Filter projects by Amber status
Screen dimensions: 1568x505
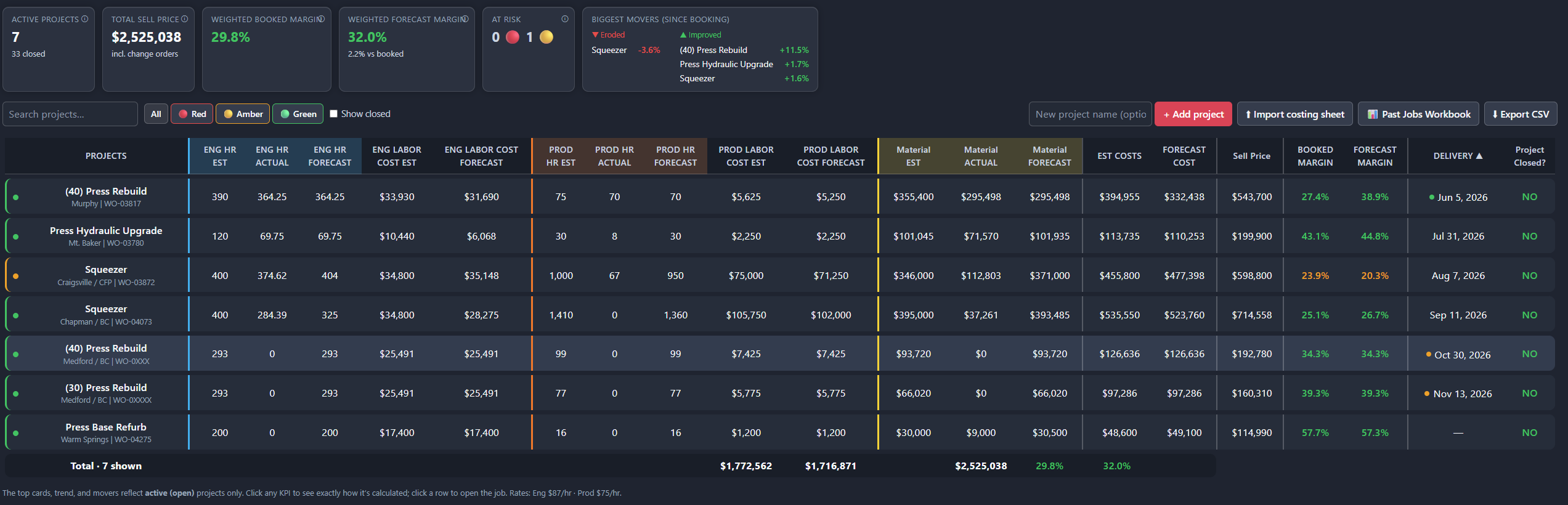click(x=243, y=114)
